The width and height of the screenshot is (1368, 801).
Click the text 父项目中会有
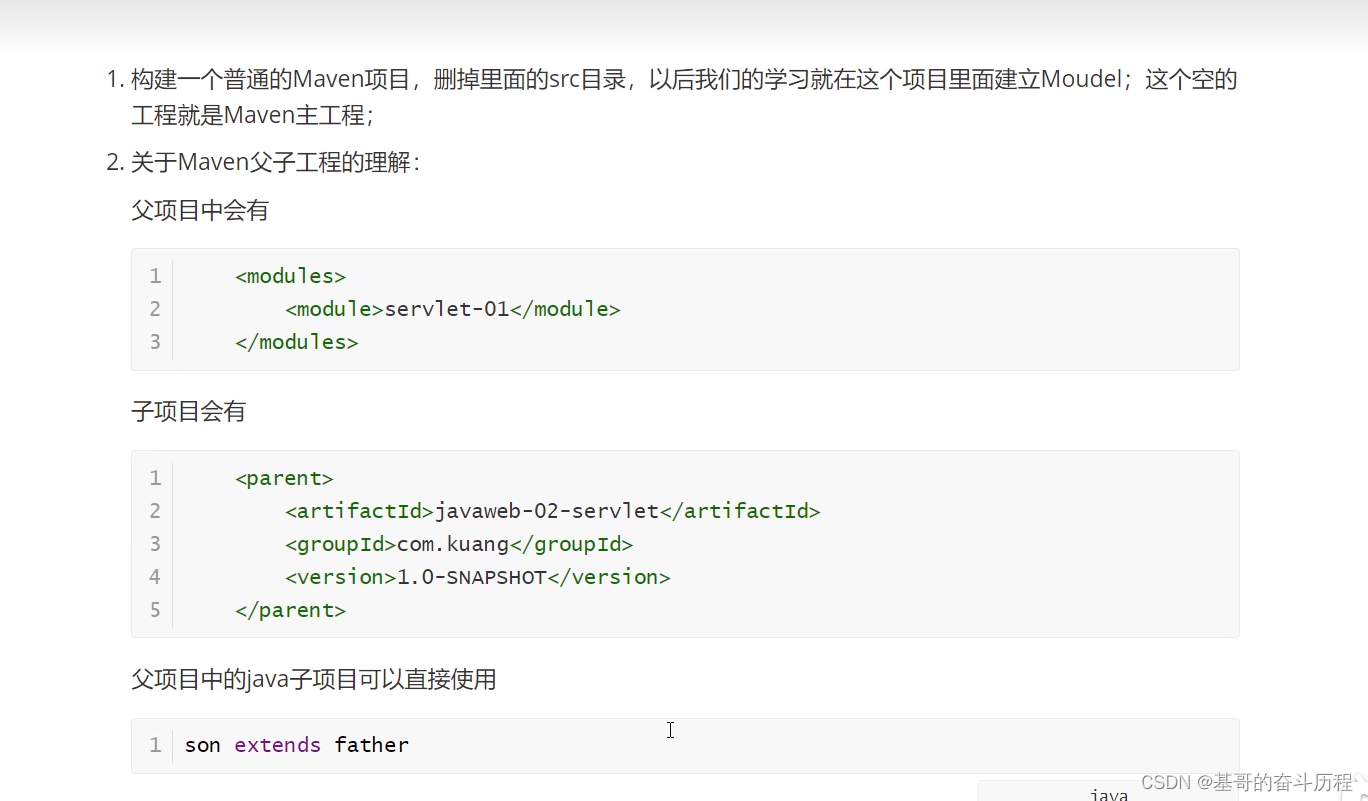(199, 210)
